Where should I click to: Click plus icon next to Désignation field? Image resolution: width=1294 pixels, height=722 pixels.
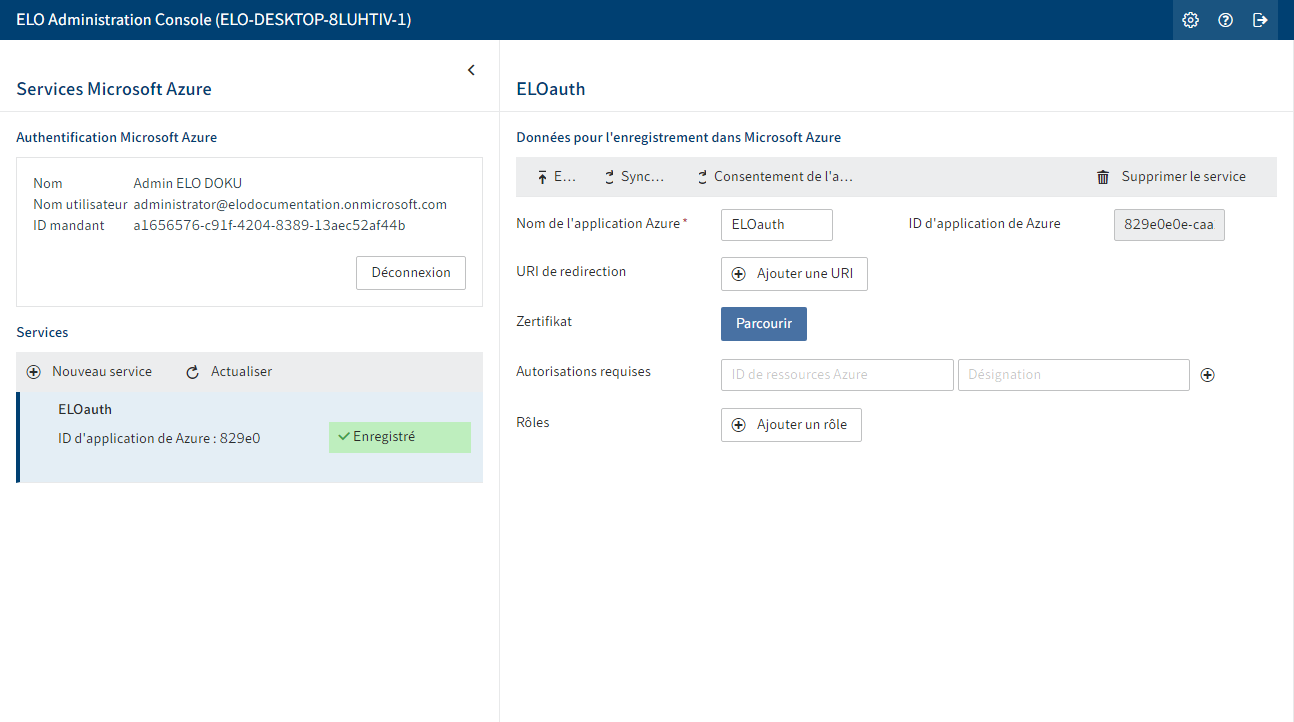coord(1207,375)
